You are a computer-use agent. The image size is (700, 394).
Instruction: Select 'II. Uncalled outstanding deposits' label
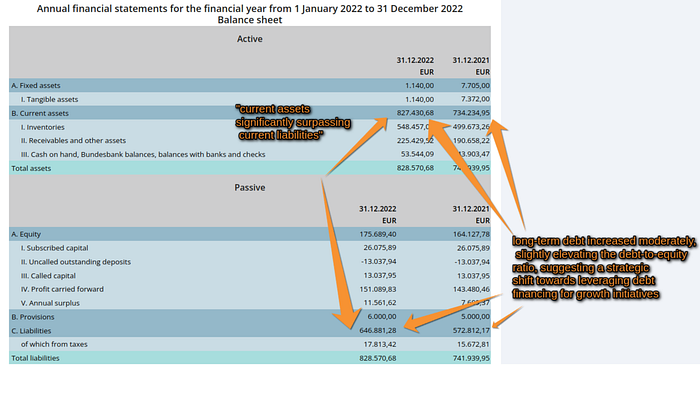(76, 261)
